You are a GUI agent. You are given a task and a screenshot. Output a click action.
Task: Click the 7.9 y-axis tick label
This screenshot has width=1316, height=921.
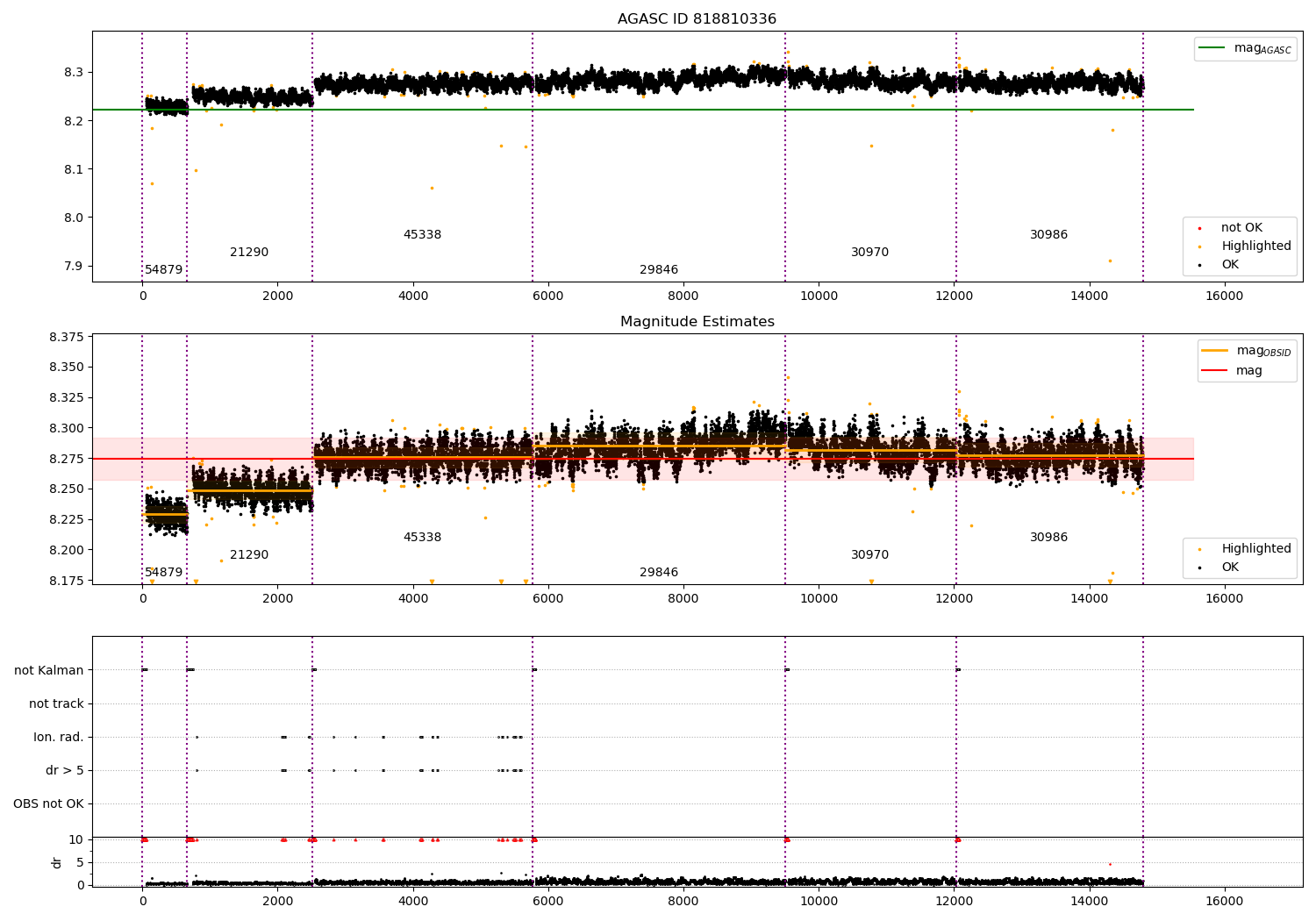click(74, 267)
